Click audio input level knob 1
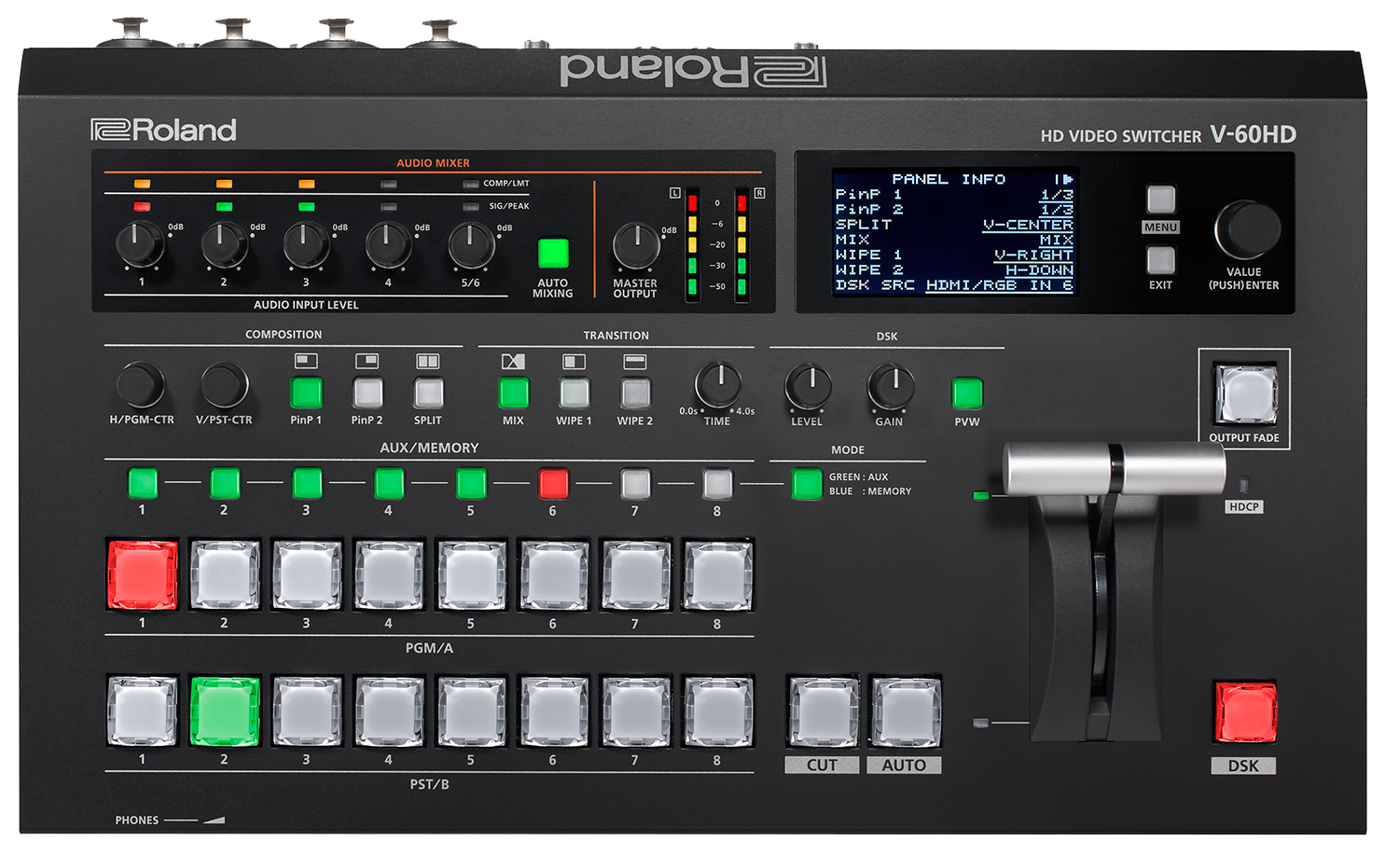Image resolution: width=1399 pixels, height=868 pixels. [140, 245]
